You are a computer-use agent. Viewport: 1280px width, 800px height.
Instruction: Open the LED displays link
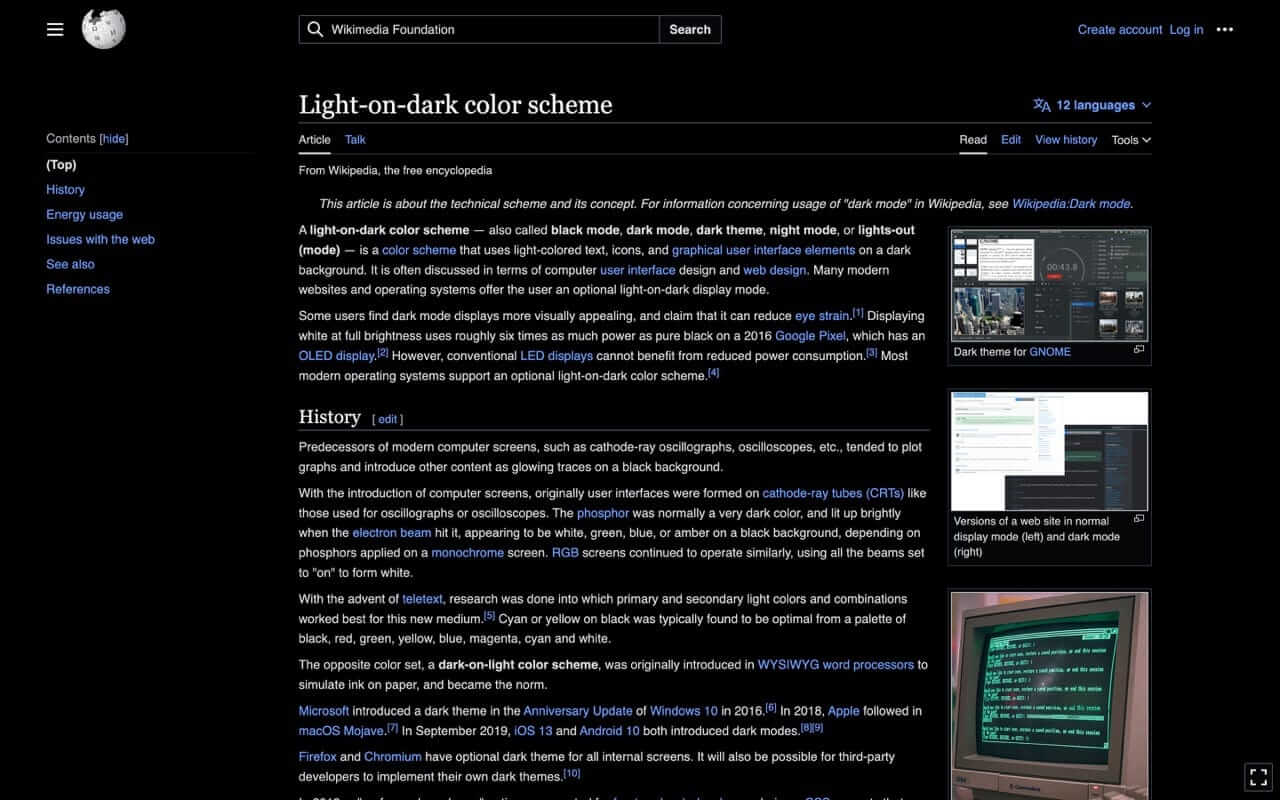click(x=556, y=356)
